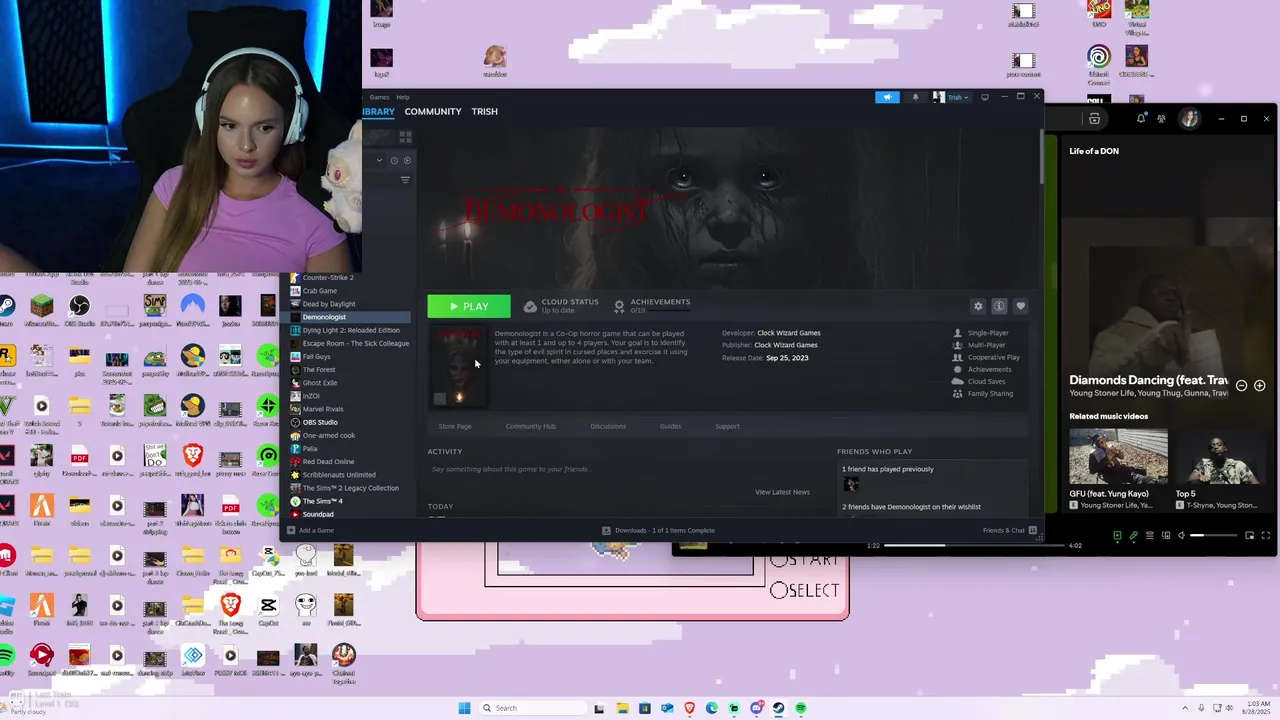Screen dimensions: 1280x720
Task: Open TRISH profile menu in Steam
Action: 484,112
